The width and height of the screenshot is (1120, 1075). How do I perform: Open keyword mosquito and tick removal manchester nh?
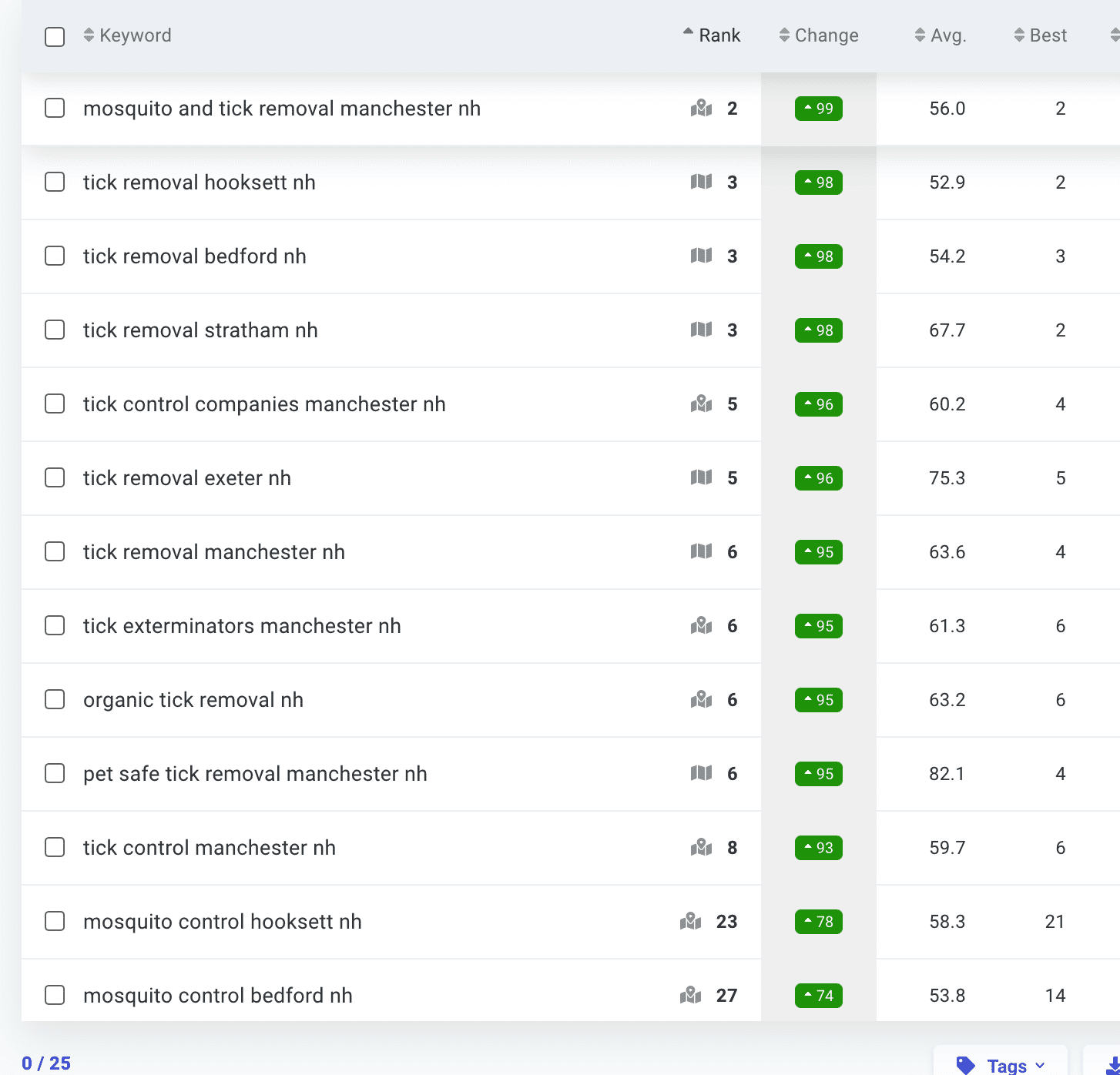(282, 109)
